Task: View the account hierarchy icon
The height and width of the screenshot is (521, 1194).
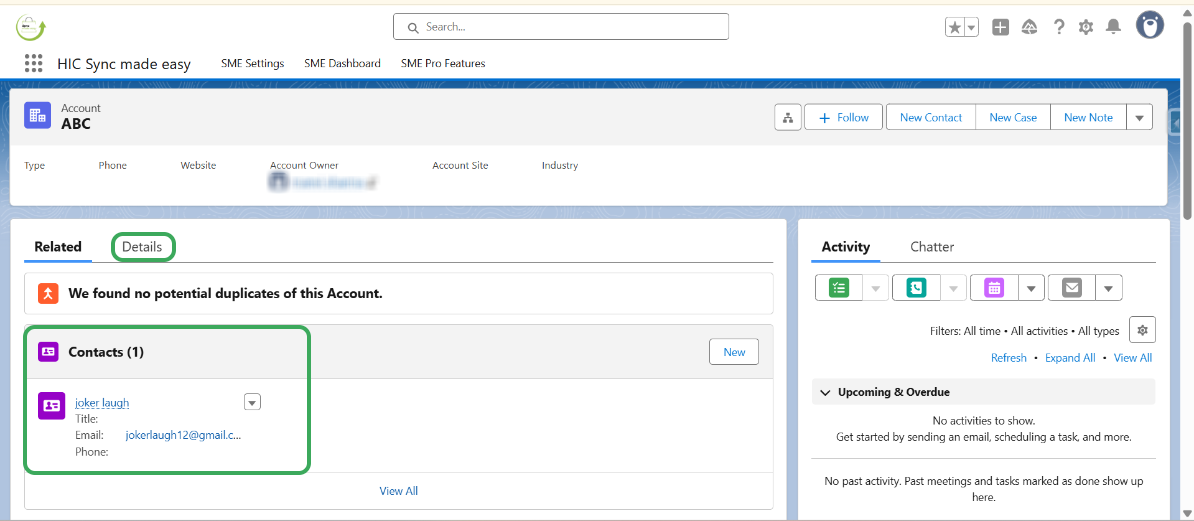Action: tap(787, 117)
